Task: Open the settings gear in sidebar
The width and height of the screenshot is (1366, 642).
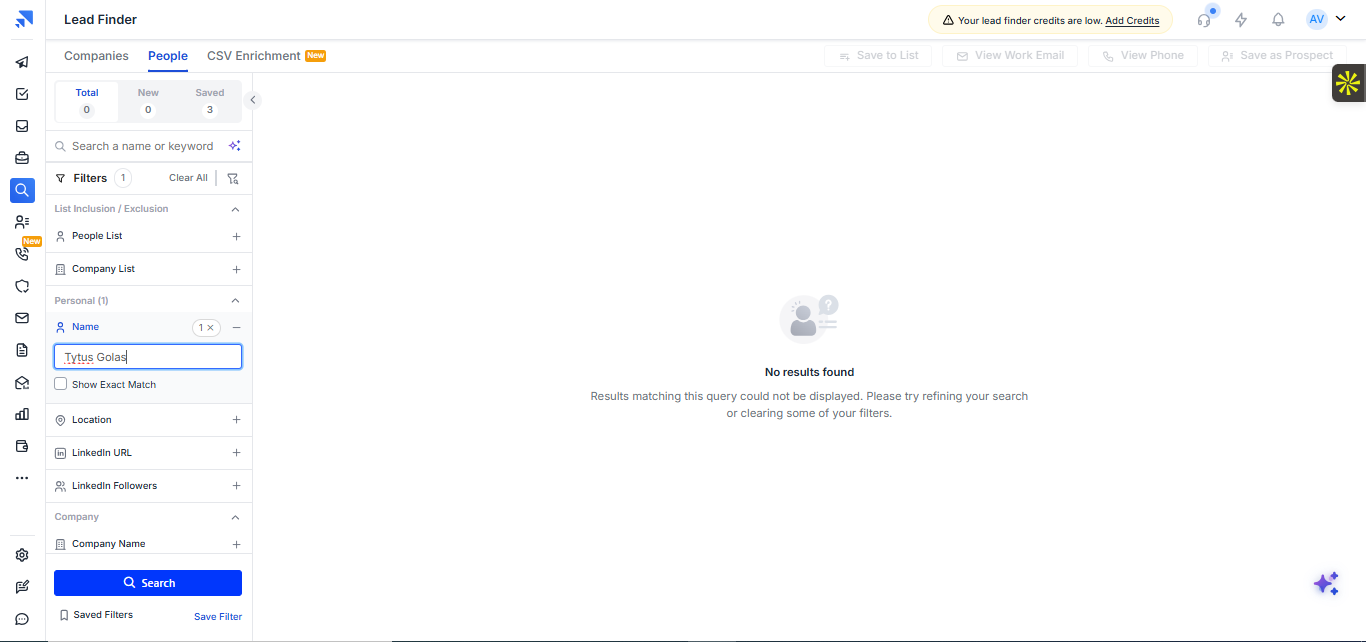Action: (x=22, y=555)
